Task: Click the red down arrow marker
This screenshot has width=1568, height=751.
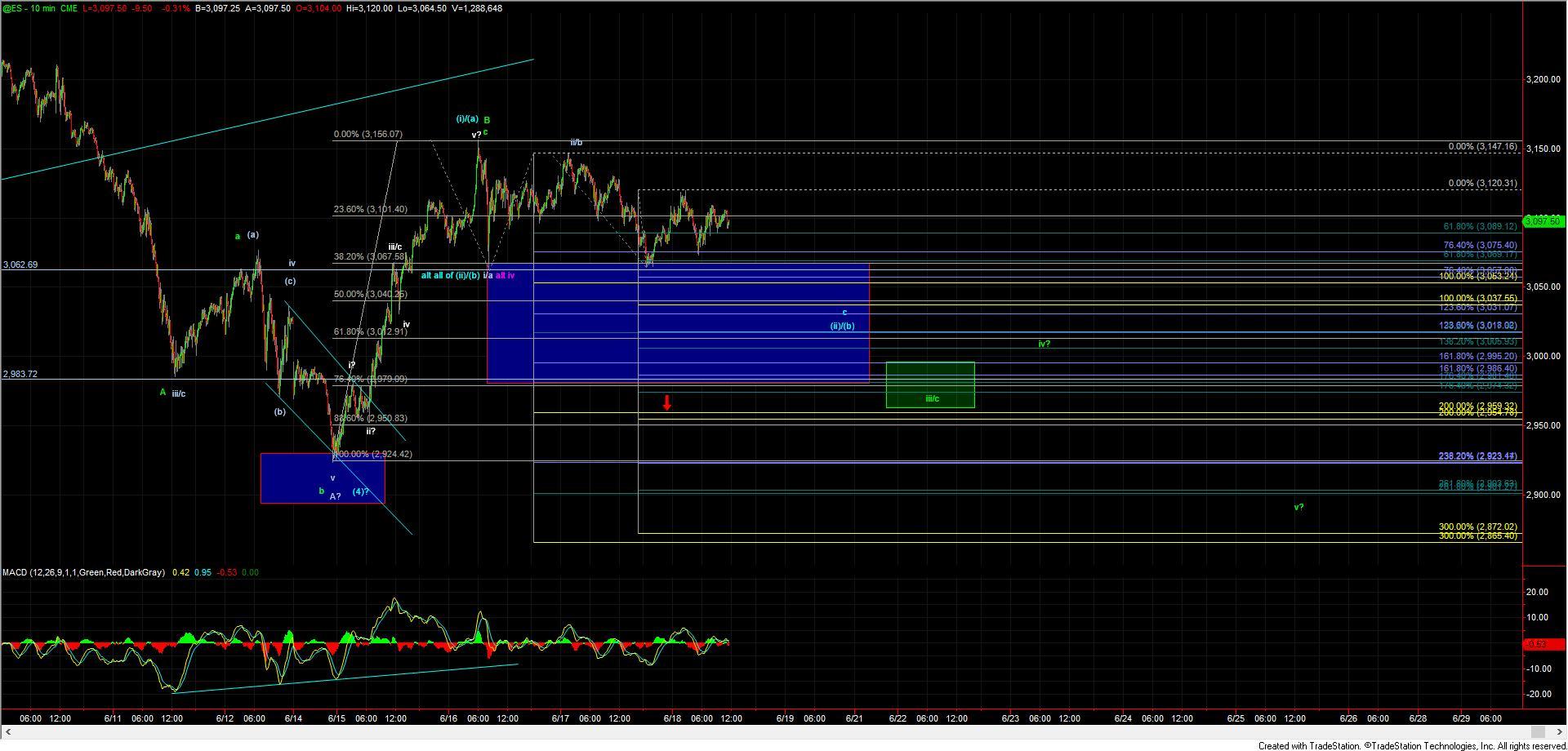Action: (x=667, y=402)
